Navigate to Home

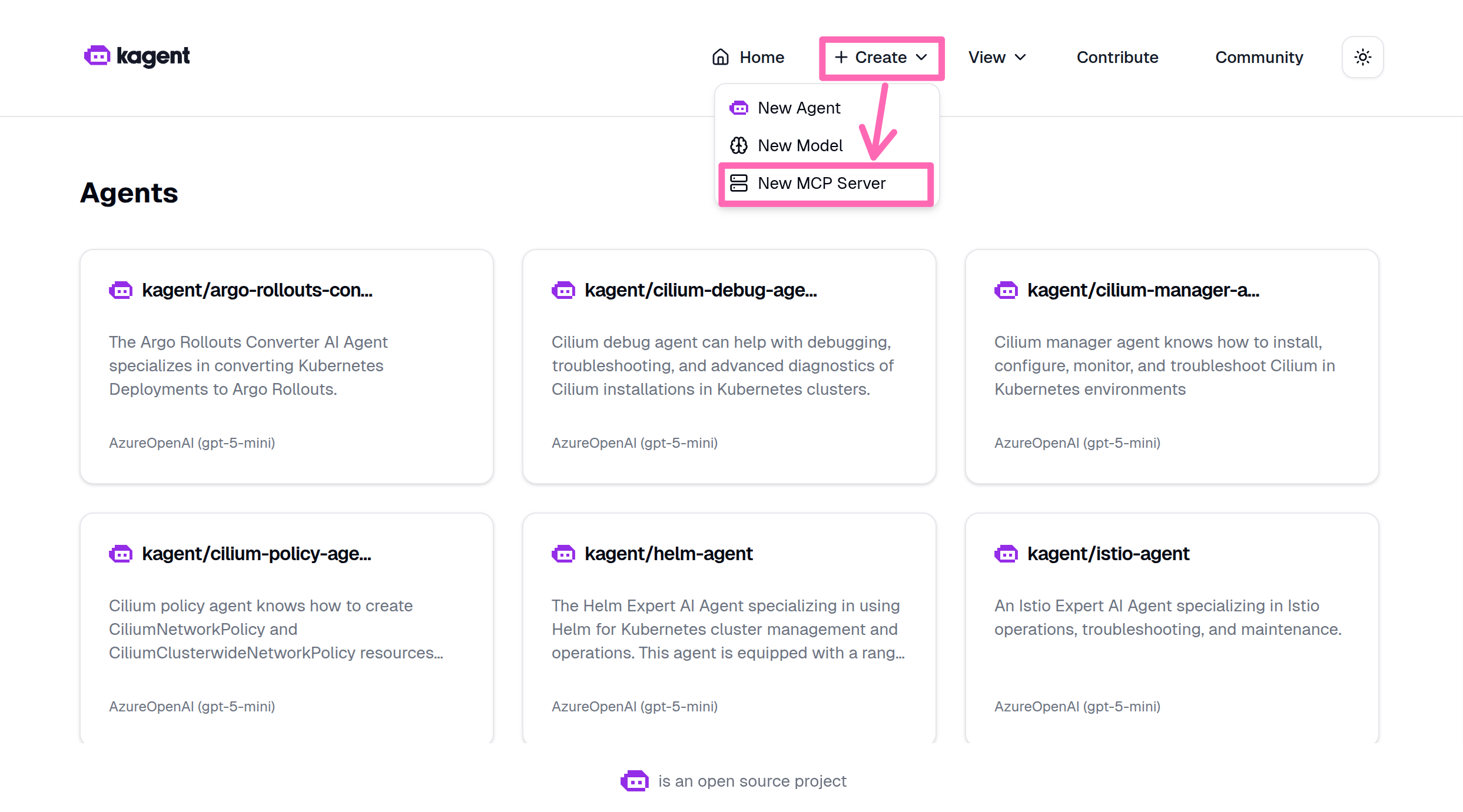[761, 57]
